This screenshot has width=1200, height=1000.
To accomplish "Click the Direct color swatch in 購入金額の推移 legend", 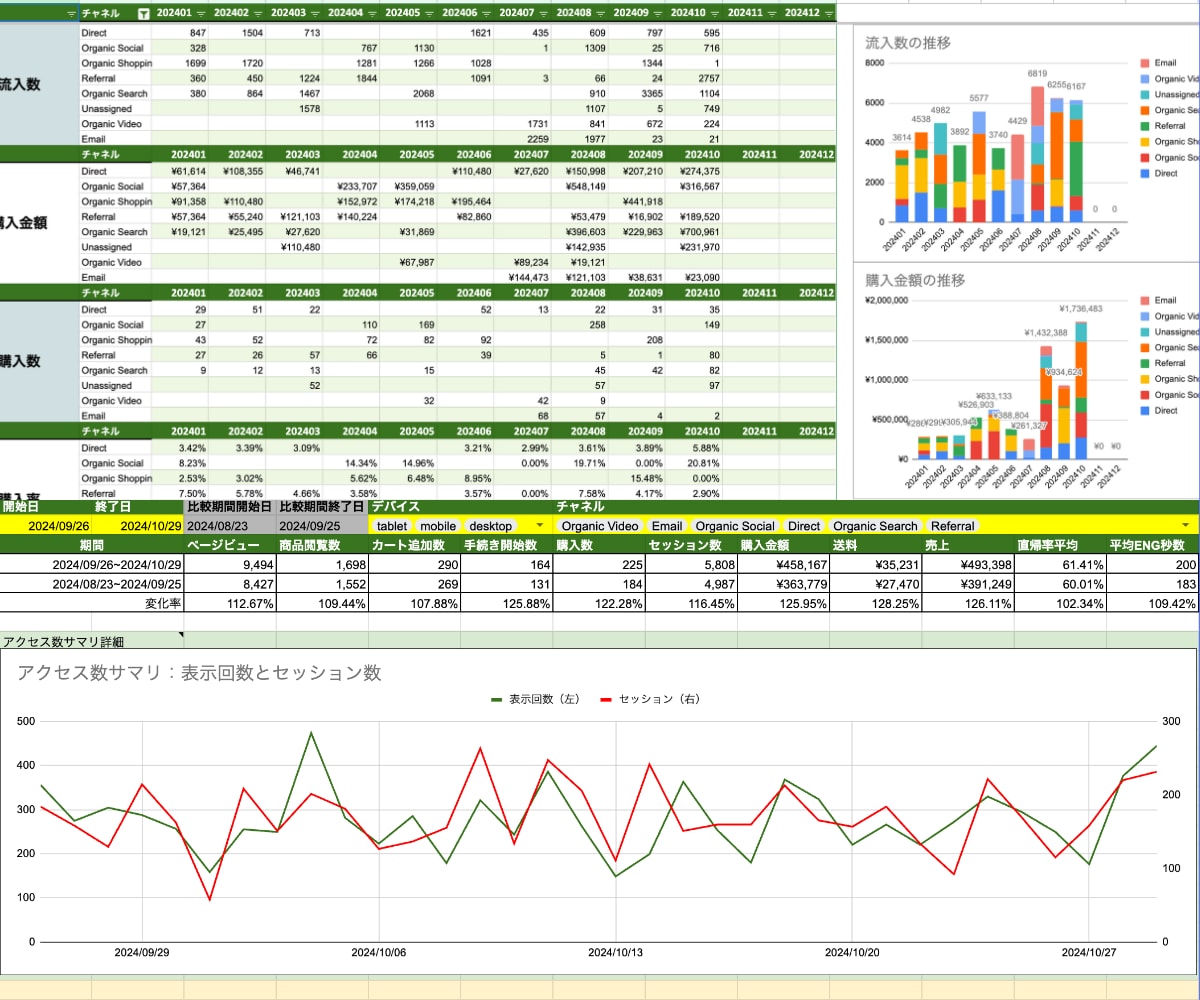I will coord(1143,410).
